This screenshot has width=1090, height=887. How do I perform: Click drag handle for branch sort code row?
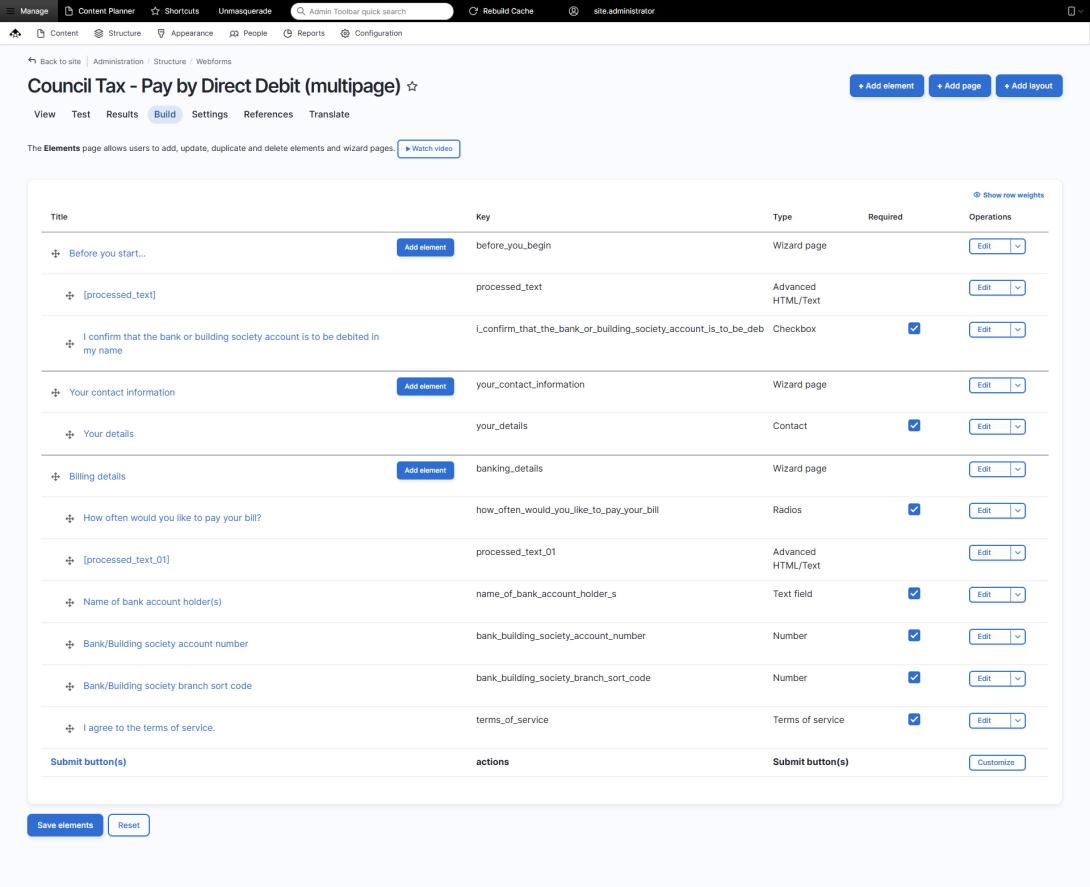click(70, 686)
